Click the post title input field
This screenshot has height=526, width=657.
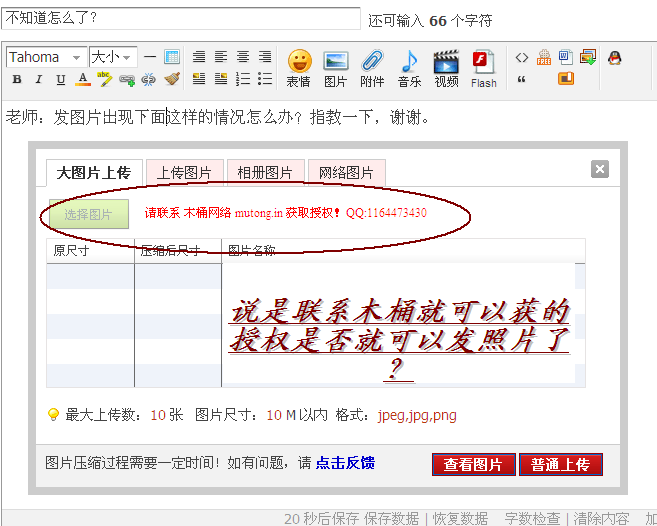(181, 18)
